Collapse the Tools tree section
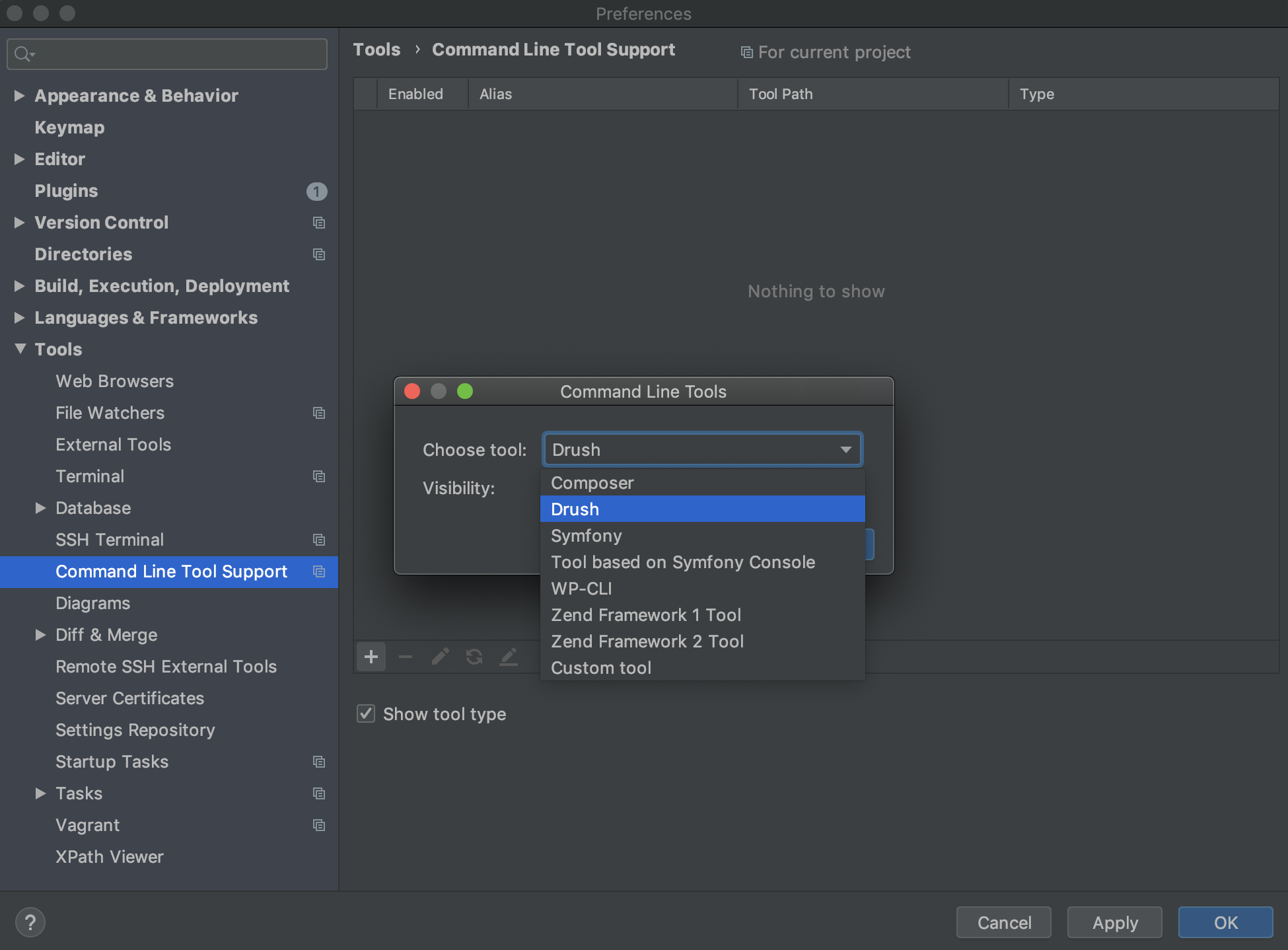Image resolution: width=1288 pixels, height=950 pixels. [20, 349]
